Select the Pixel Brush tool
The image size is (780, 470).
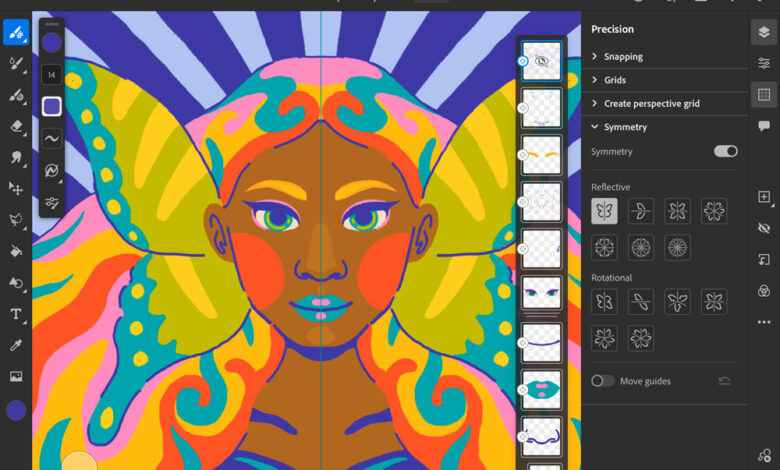point(16,33)
